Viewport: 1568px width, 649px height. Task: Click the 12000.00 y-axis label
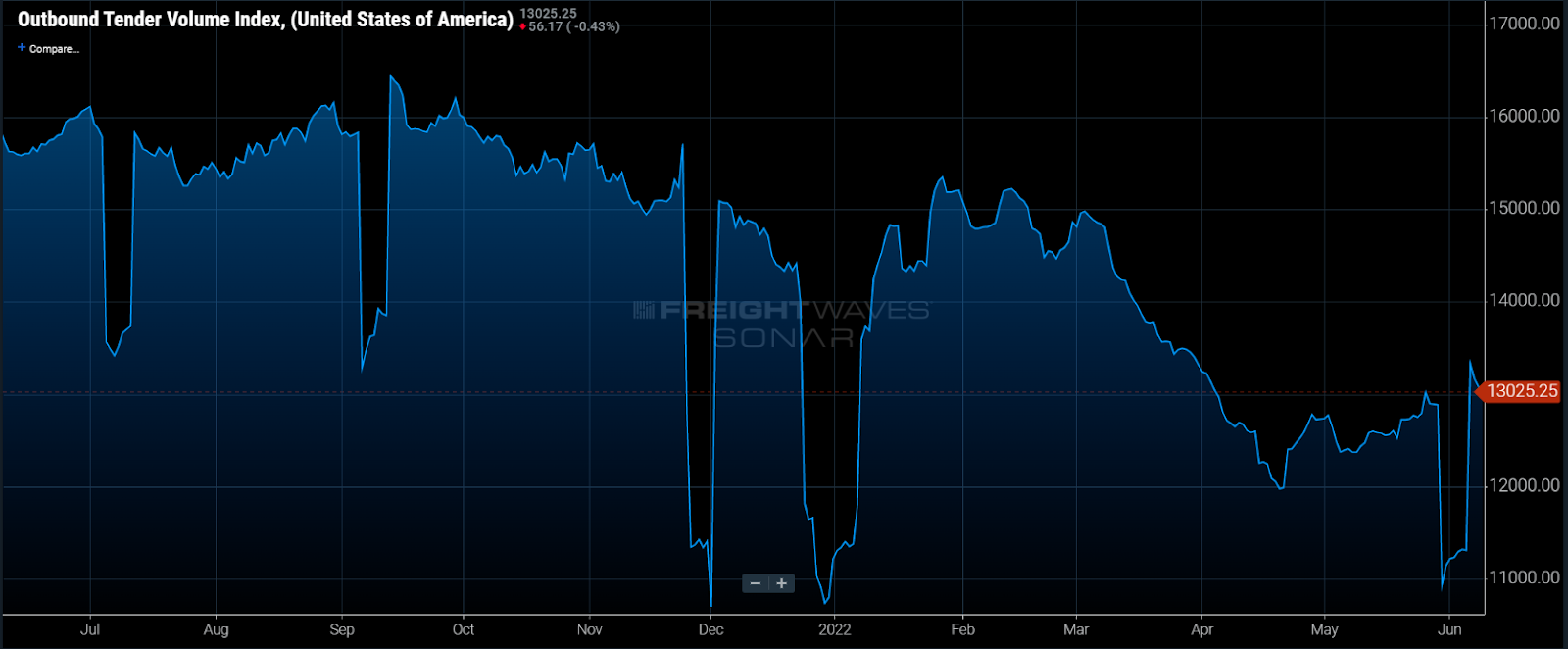click(x=1524, y=485)
